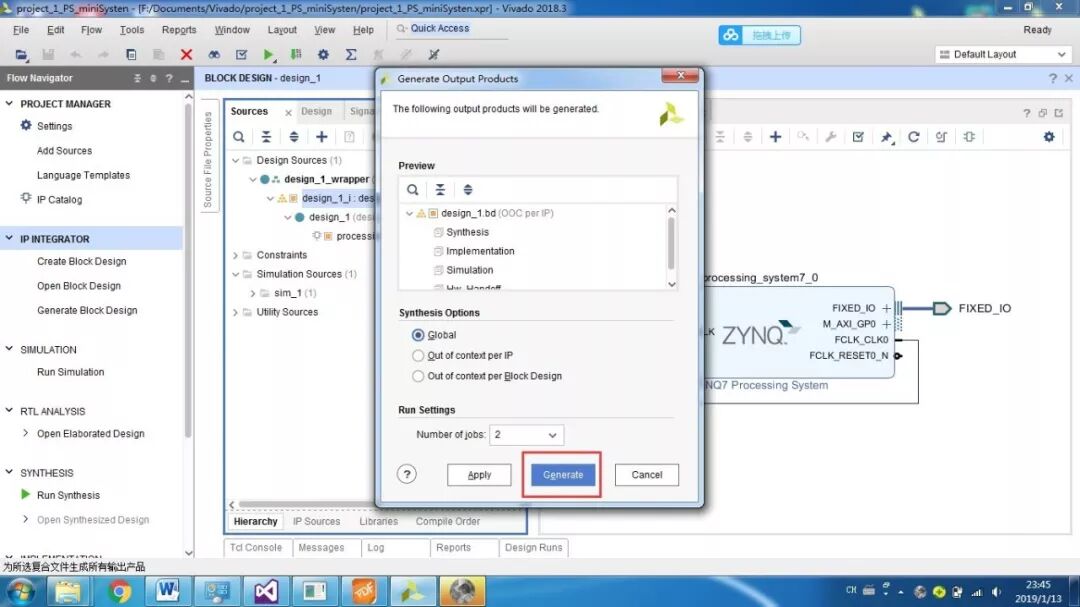Open IP Catalog
1080x607 pixels.
click(x=59, y=200)
